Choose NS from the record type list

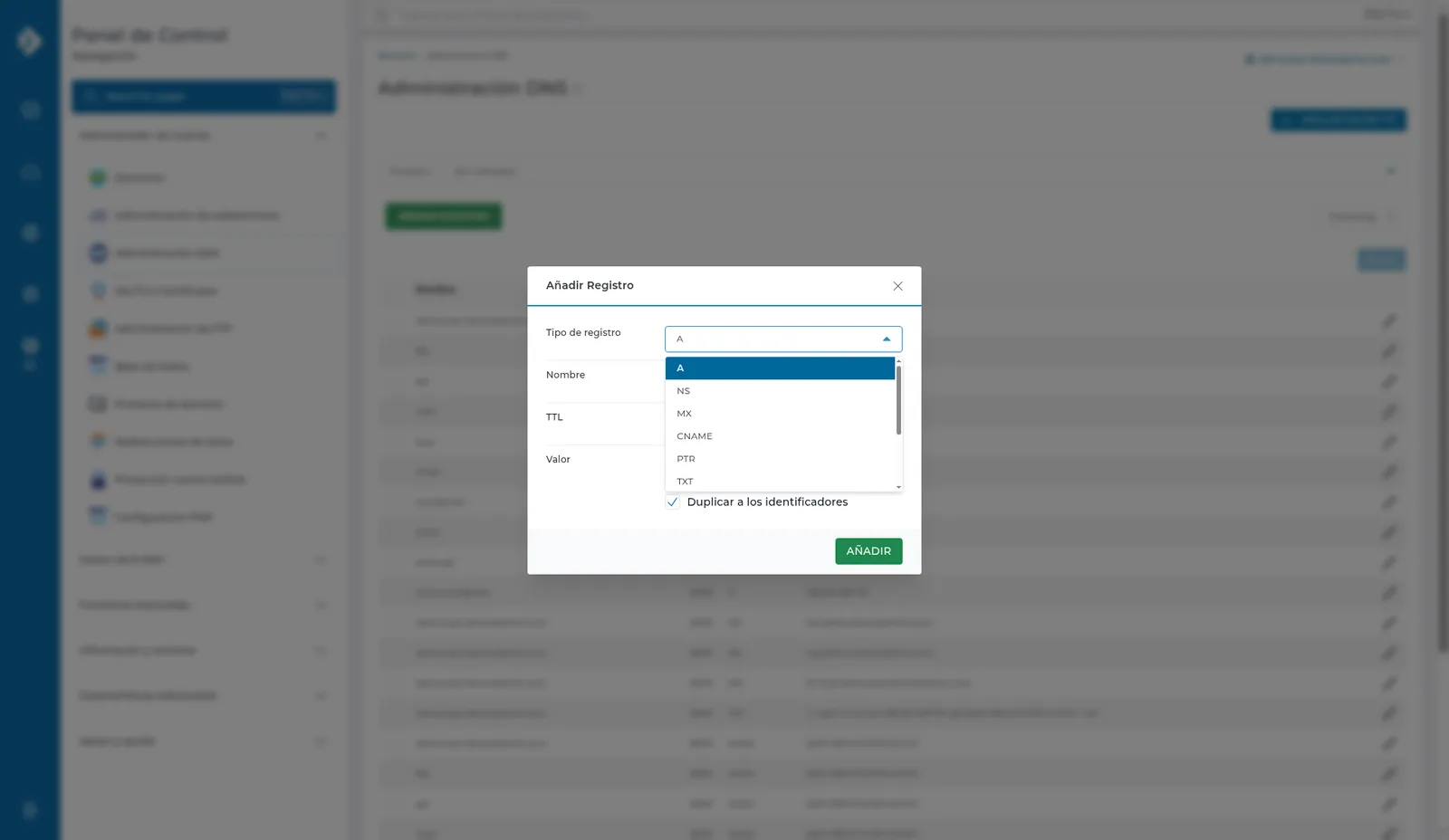780,391
